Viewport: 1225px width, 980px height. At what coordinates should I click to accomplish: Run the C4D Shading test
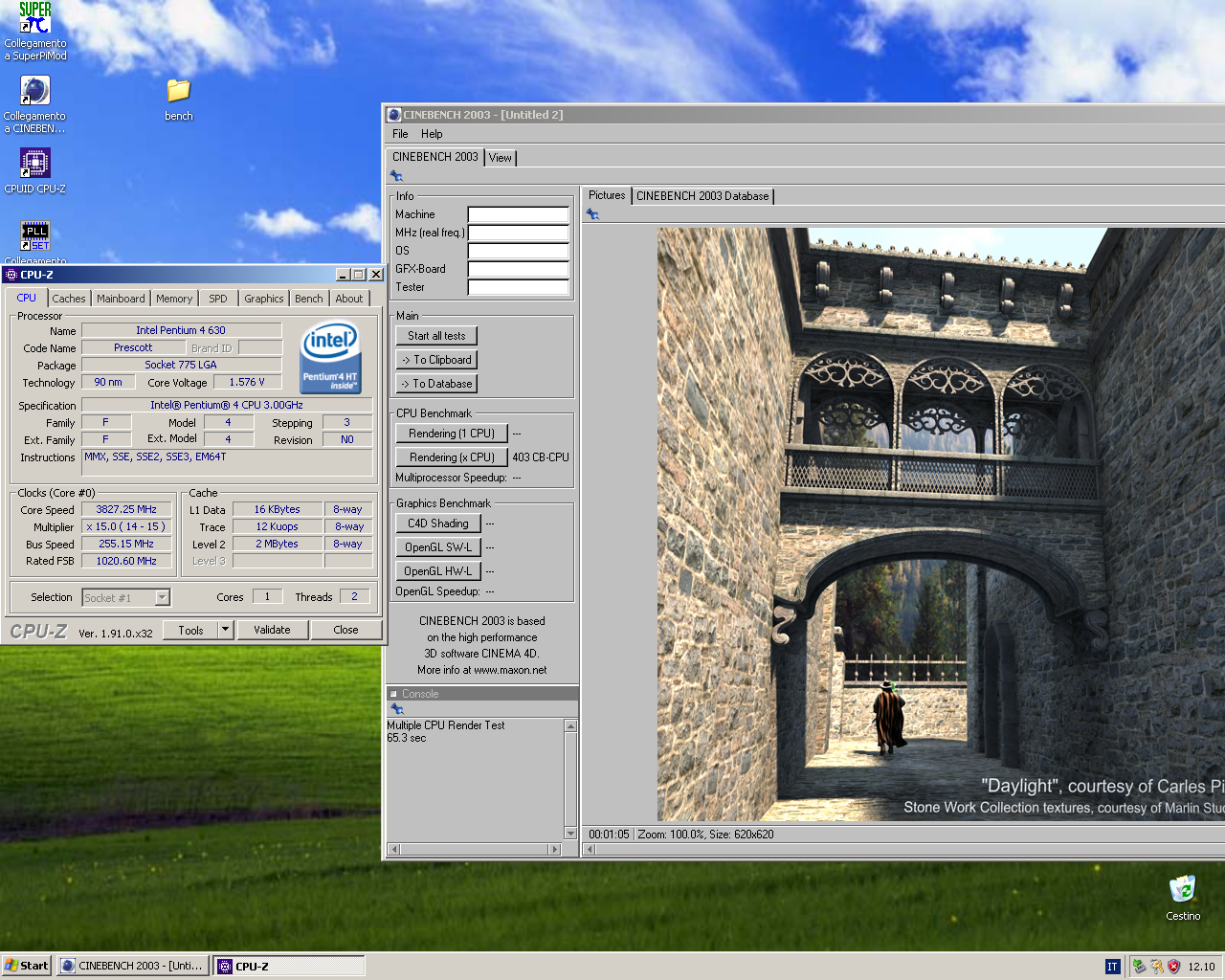click(438, 523)
